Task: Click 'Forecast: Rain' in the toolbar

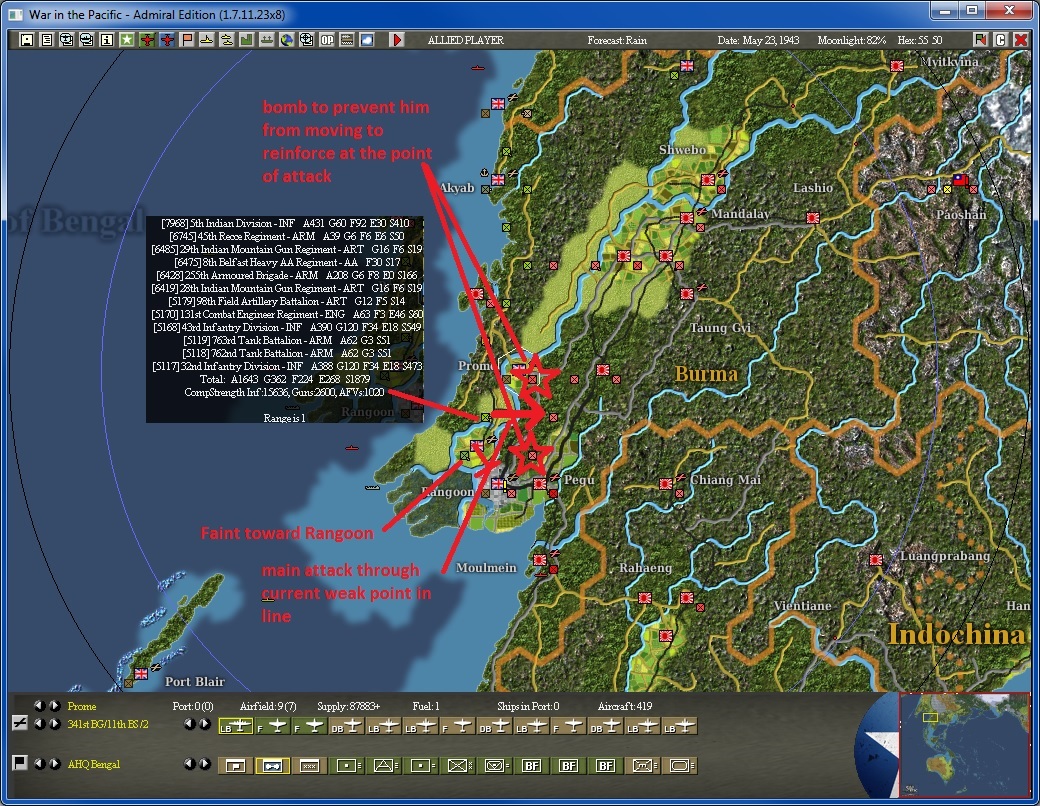Action: click(x=617, y=40)
